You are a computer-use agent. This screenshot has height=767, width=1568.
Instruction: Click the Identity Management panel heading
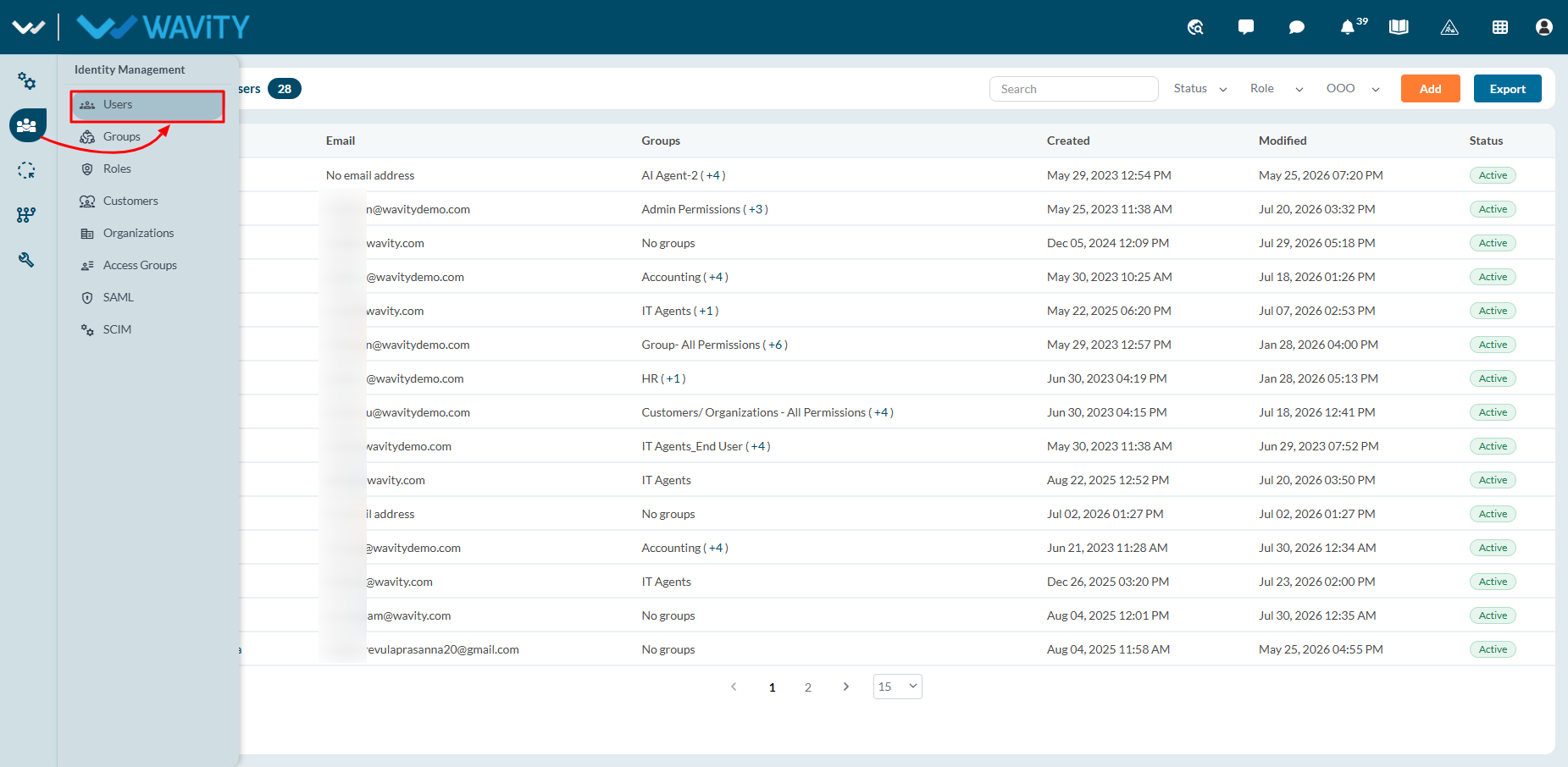click(130, 70)
